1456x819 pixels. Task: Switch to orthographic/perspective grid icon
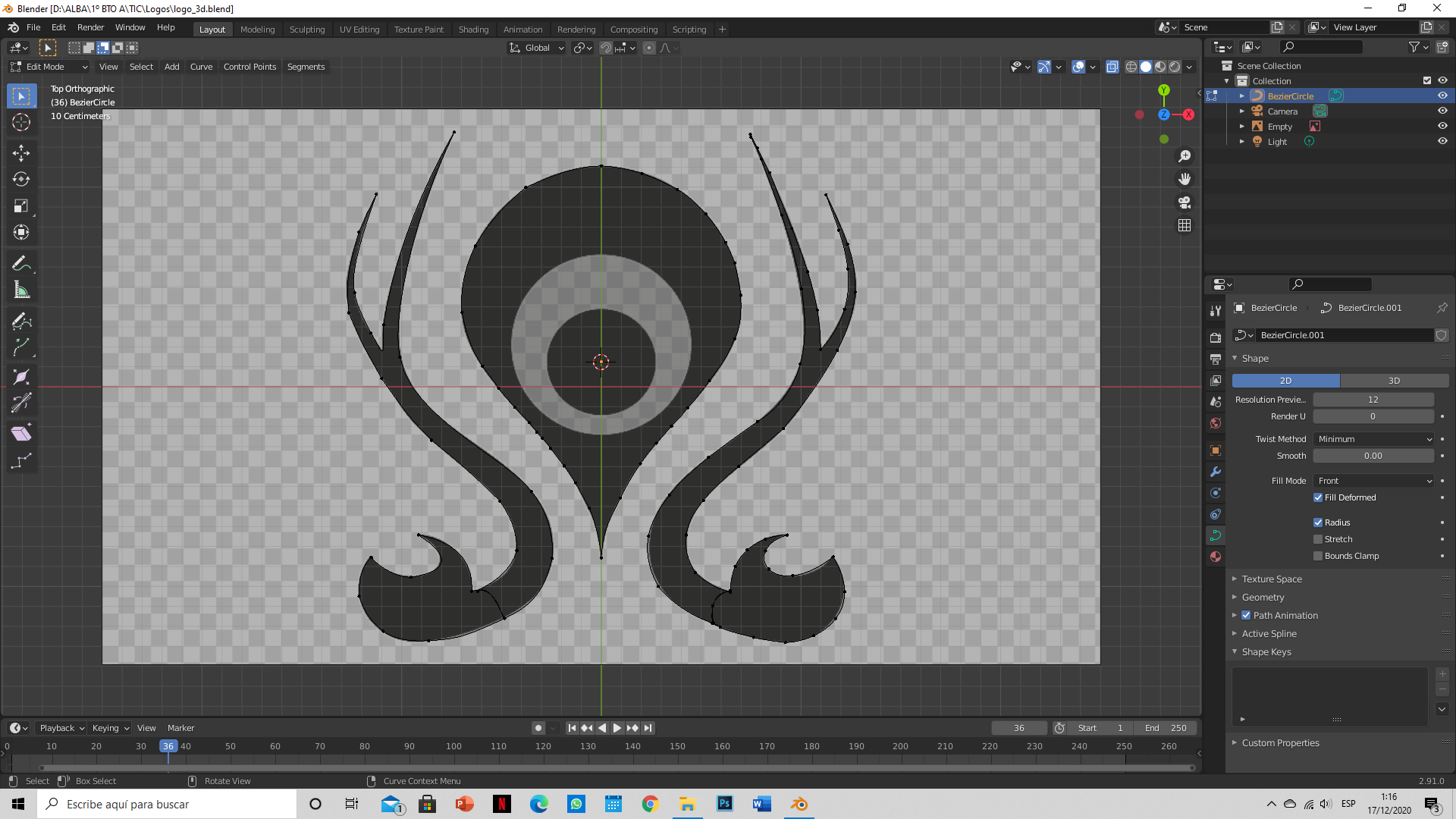pos(1185,226)
